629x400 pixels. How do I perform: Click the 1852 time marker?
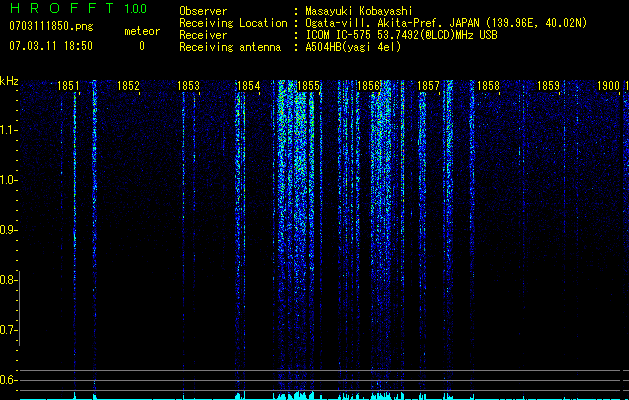point(128,86)
